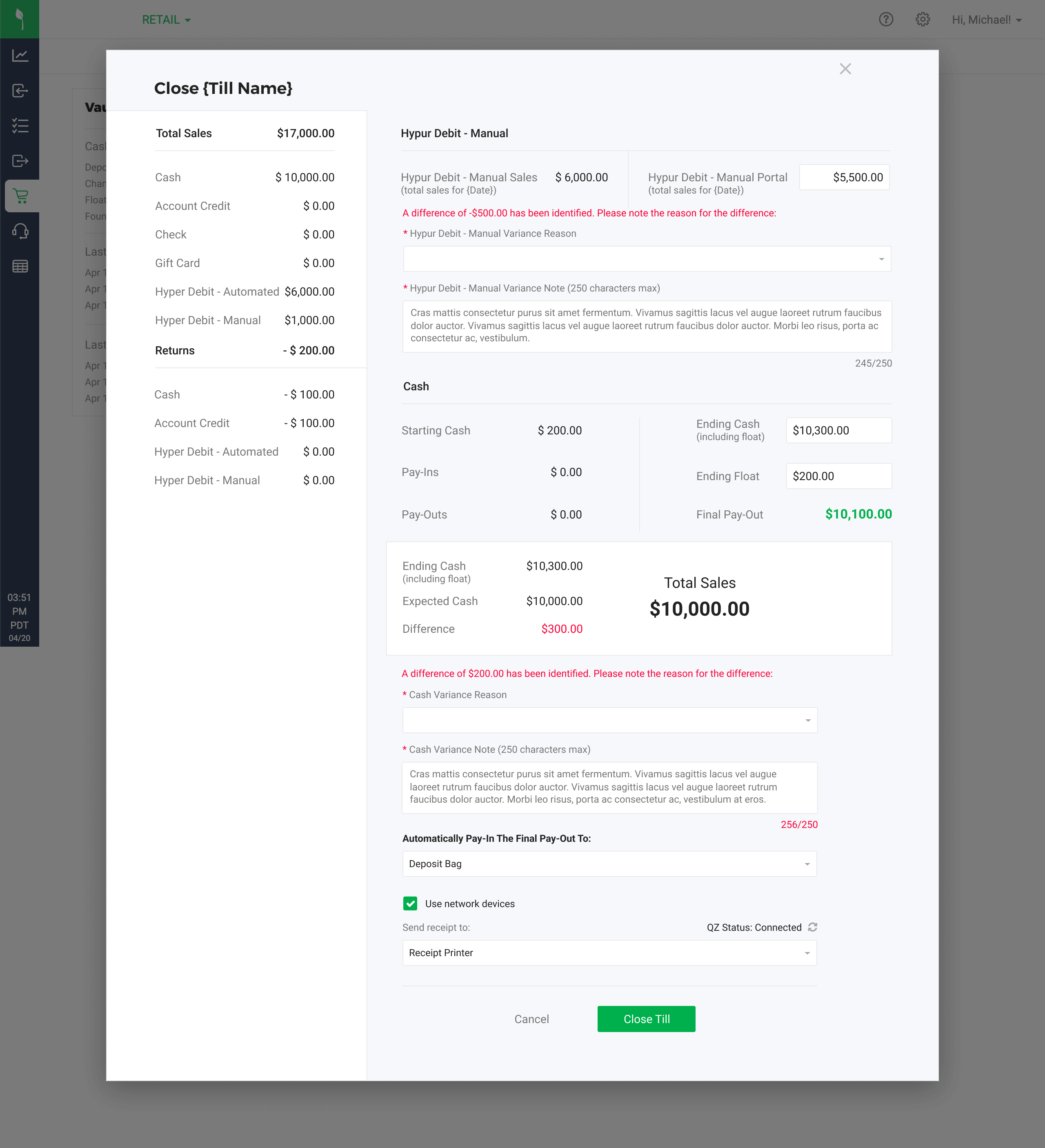The width and height of the screenshot is (1045, 1148).
Task: Open the shopping cart sidebar icon
Action: click(20, 196)
